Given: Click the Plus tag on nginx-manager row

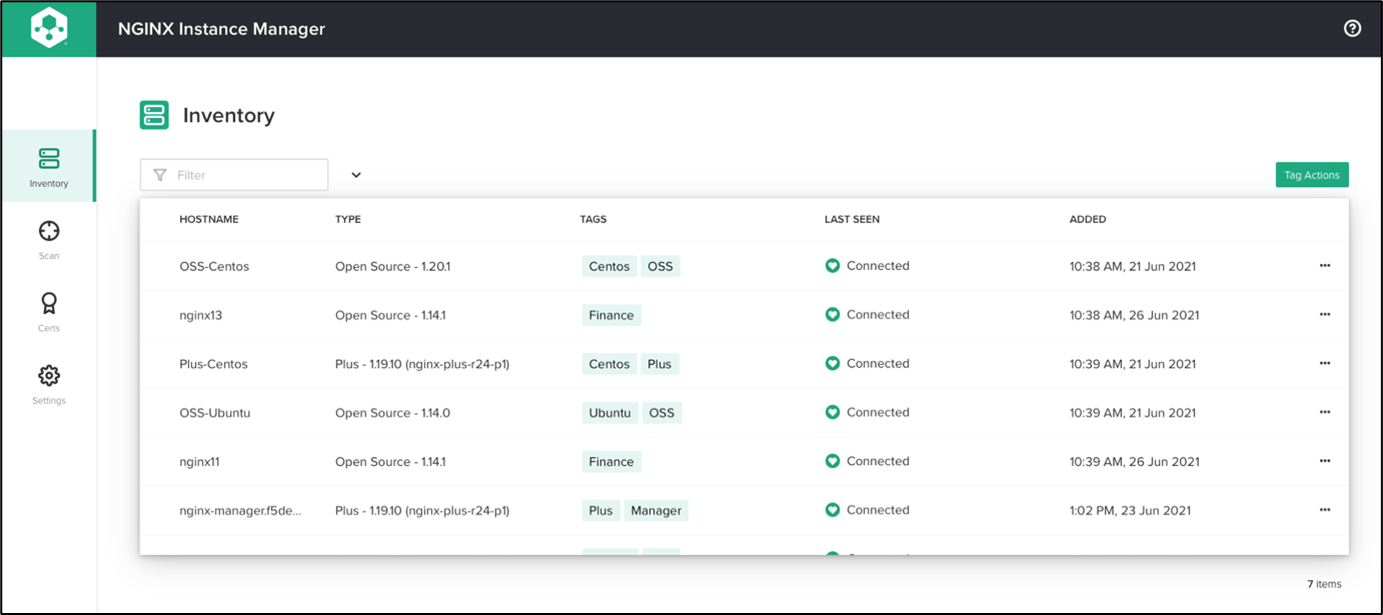Looking at the screenshot, I should click(601, 511).
